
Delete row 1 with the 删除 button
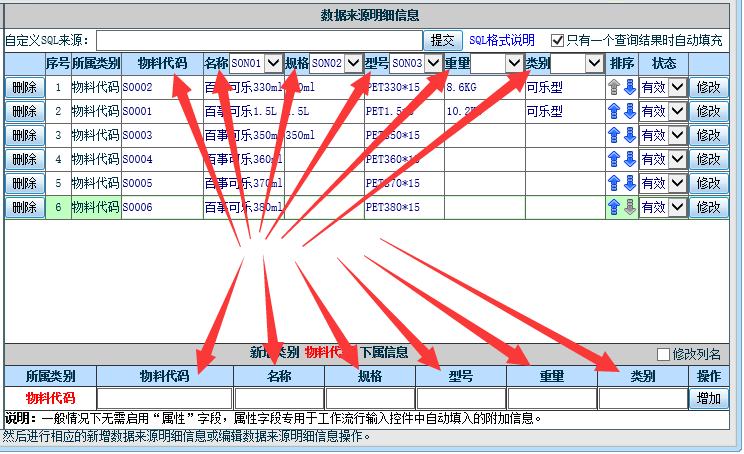tap(24, 87)
